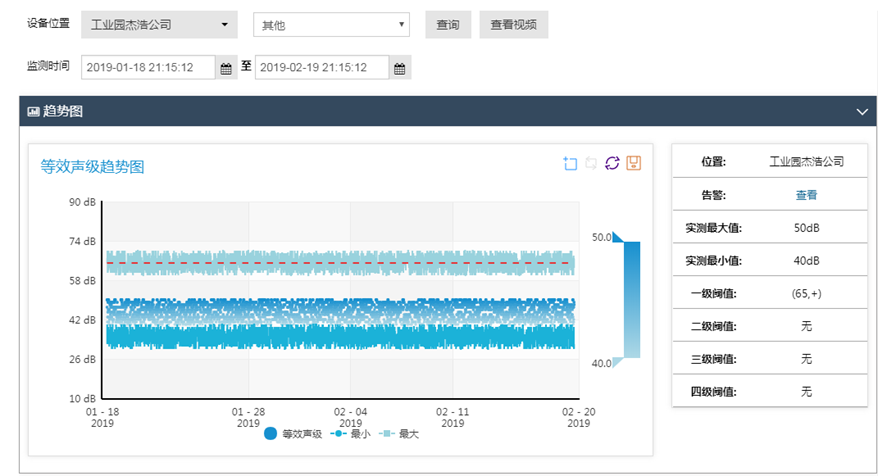Open the 其他 category dropdown

pos(331,25)
